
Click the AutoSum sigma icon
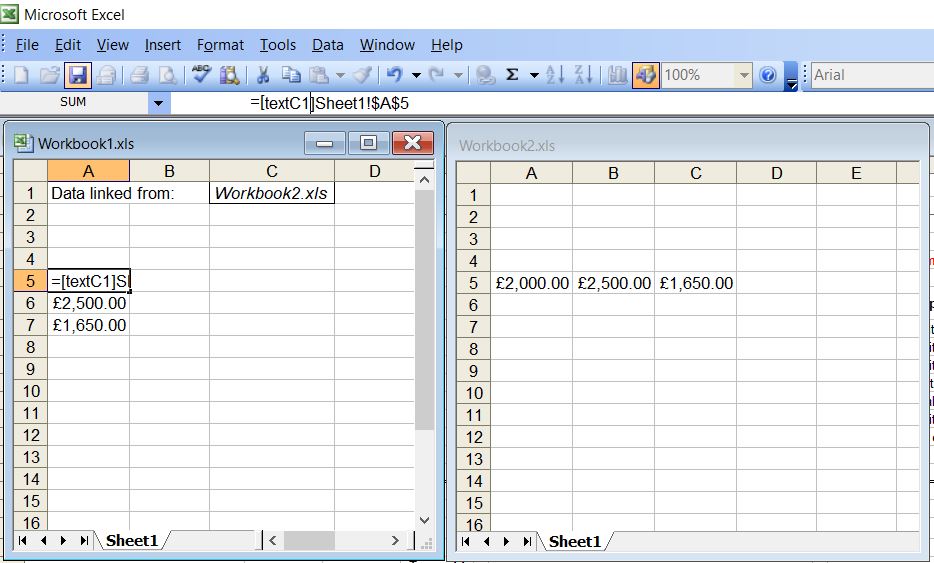pos(512,75)
